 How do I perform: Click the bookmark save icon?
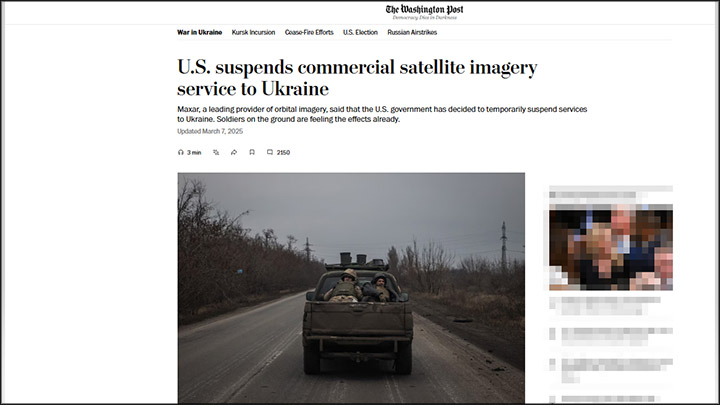[252, 152]
